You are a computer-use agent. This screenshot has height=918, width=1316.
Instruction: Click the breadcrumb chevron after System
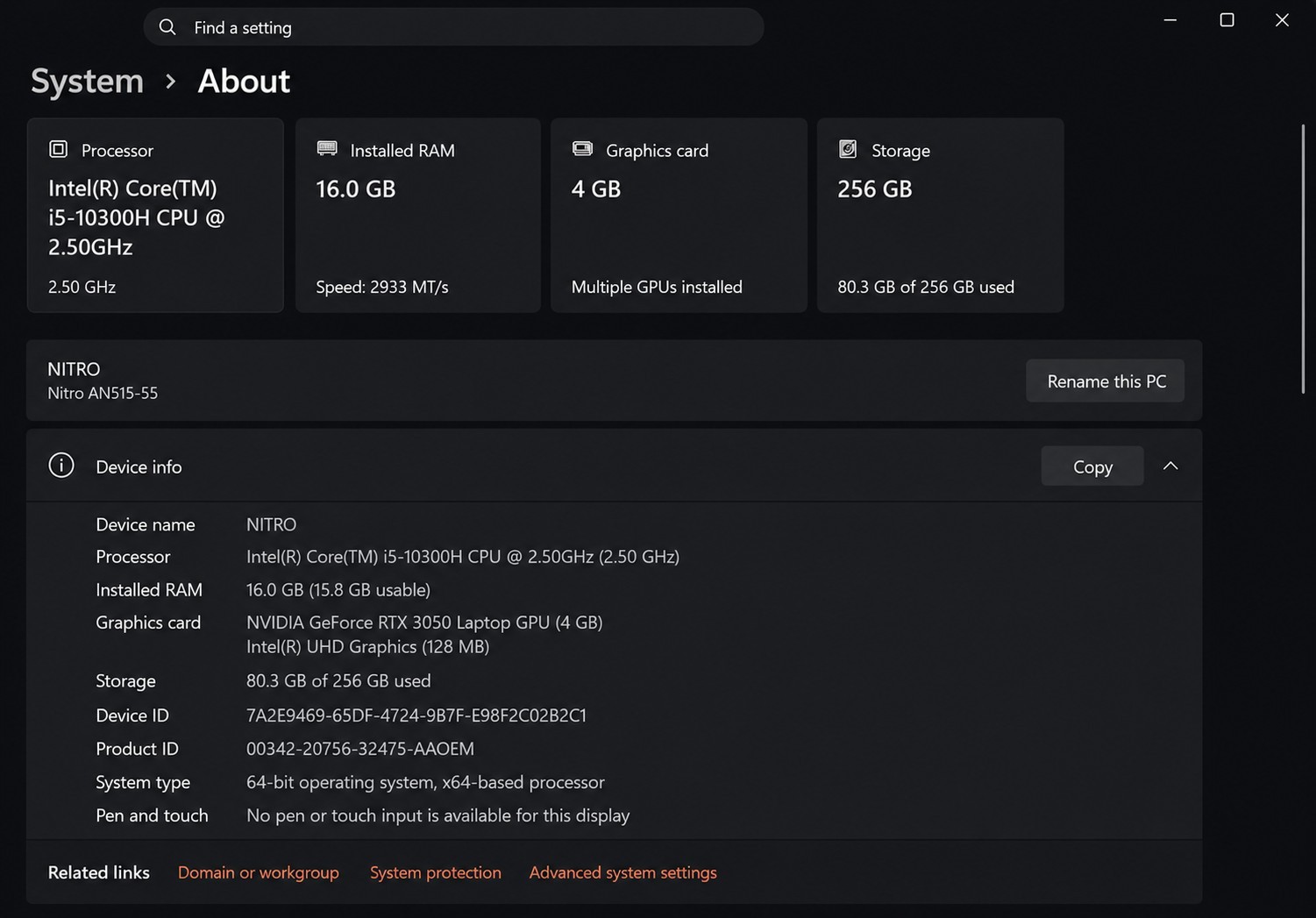(171, 82)
